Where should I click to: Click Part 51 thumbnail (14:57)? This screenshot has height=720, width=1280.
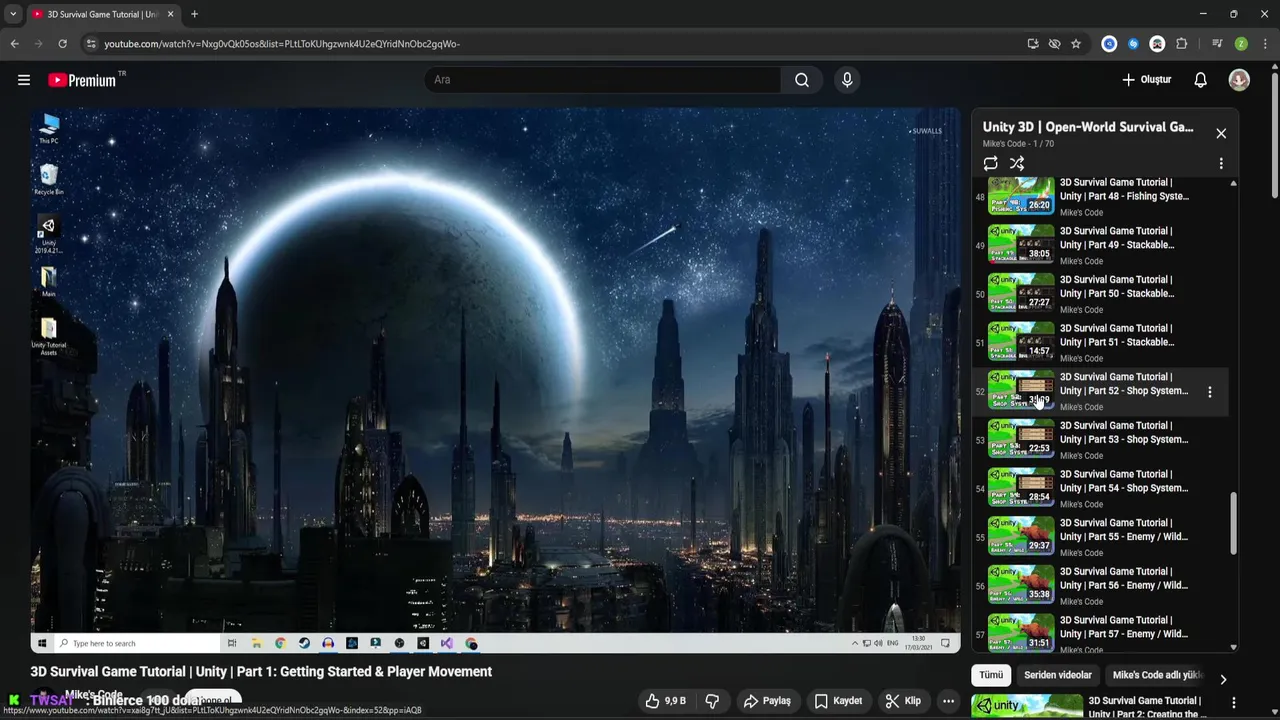(1021, 343)
